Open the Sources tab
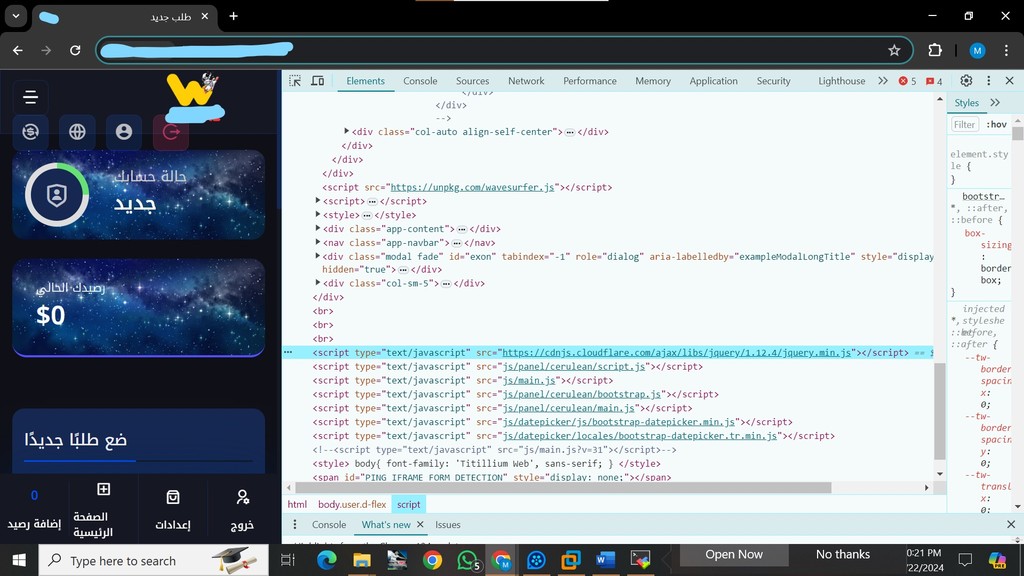 tap(472, 81)
